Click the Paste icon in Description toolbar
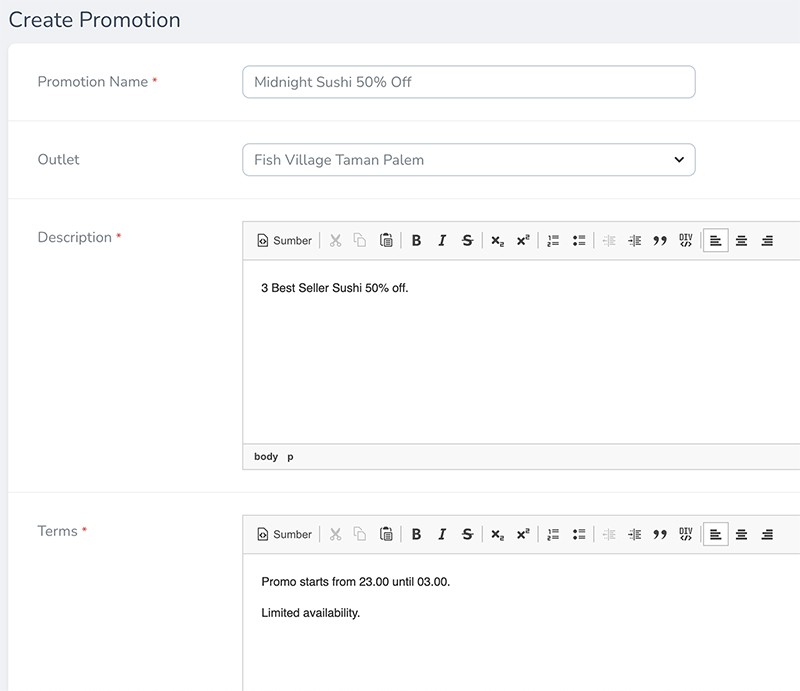The height and width of the screenshot is (691, 800). (386, 241)
